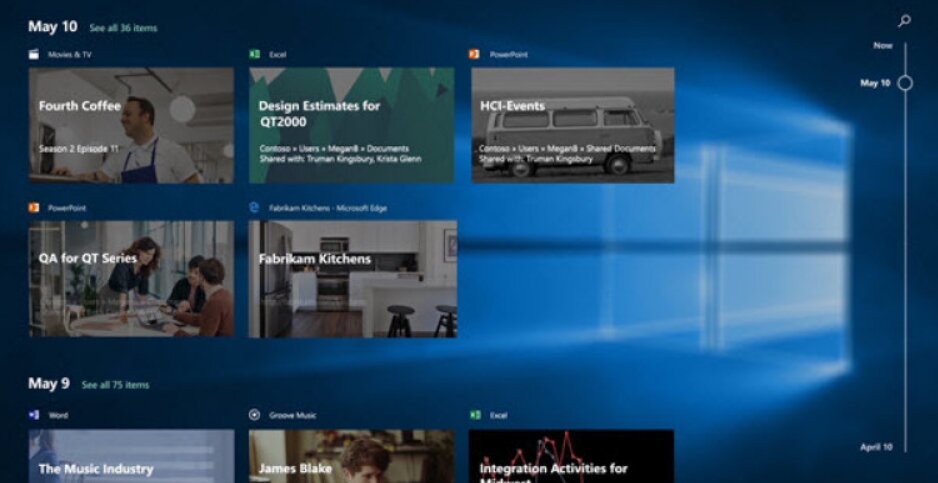Click the PowerPoint icon above QA for QT Series

tap(34, 208)
